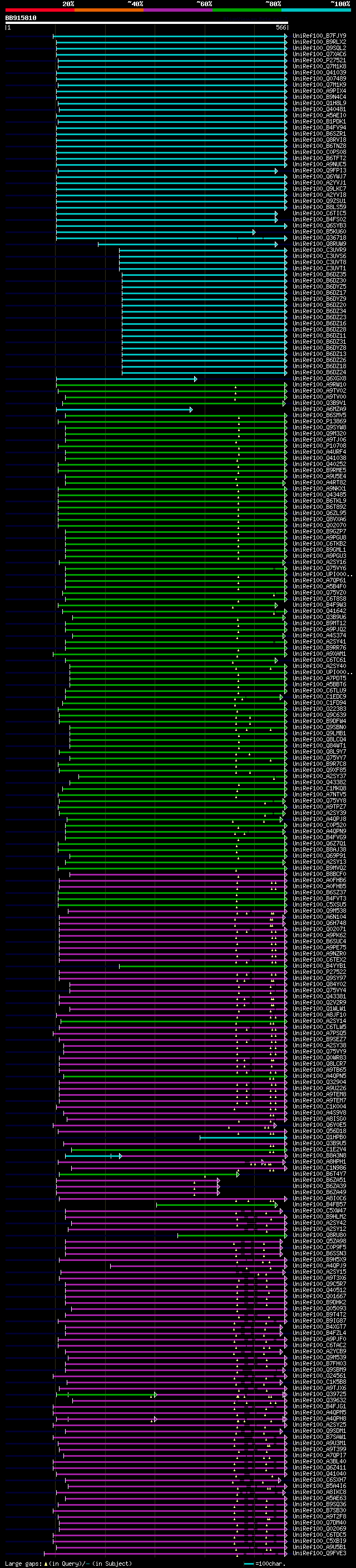Click the cyan ~100% identity legend bar

pyautogui.click(x=316, y=10)
